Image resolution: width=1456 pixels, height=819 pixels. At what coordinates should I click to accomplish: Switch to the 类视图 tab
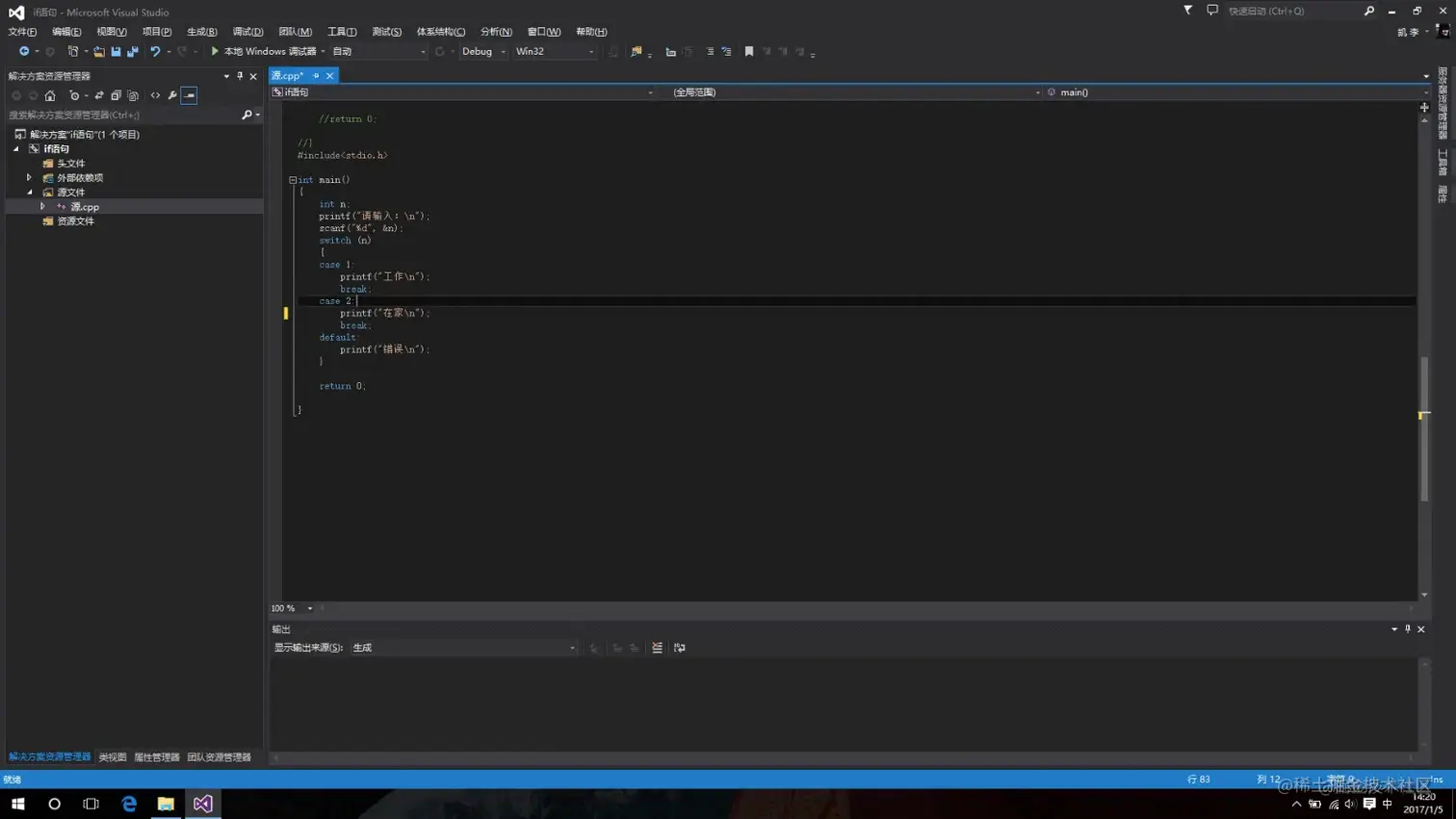pyautogui.click(x=113, y=757)
